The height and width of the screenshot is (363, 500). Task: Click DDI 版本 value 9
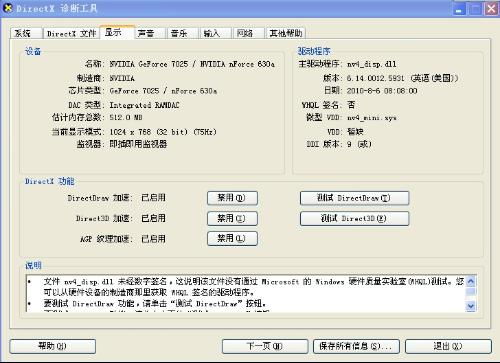click(x=359, y=144)
